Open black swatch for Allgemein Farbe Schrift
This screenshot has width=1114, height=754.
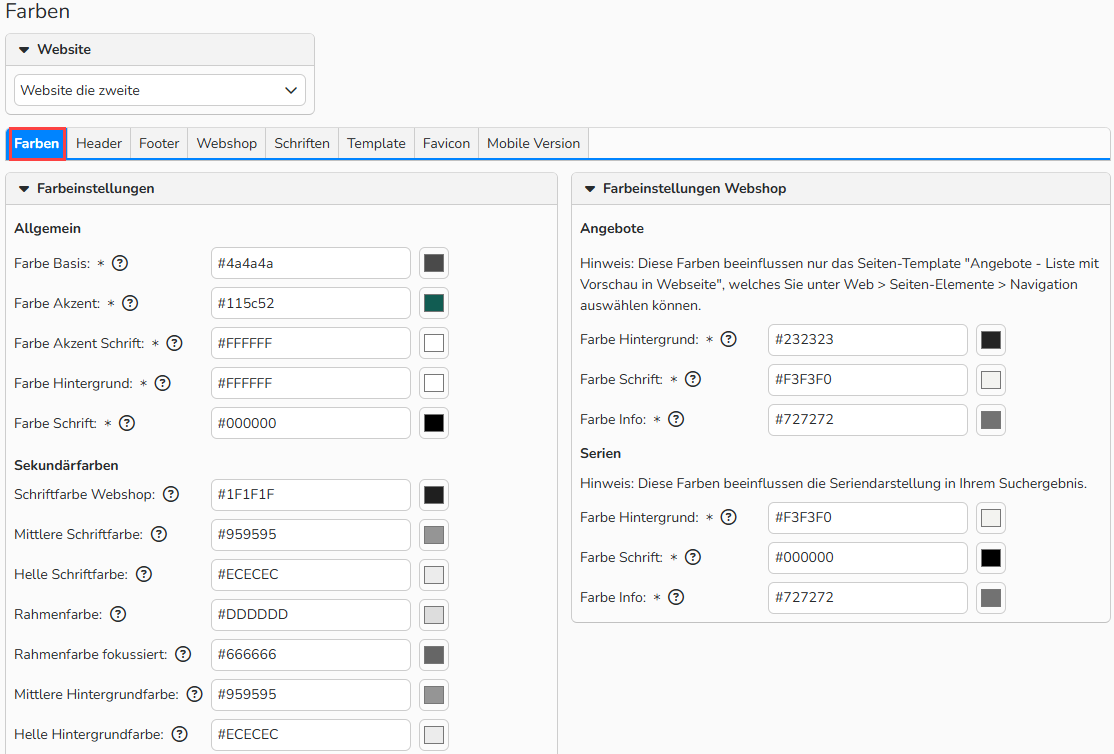434,424
